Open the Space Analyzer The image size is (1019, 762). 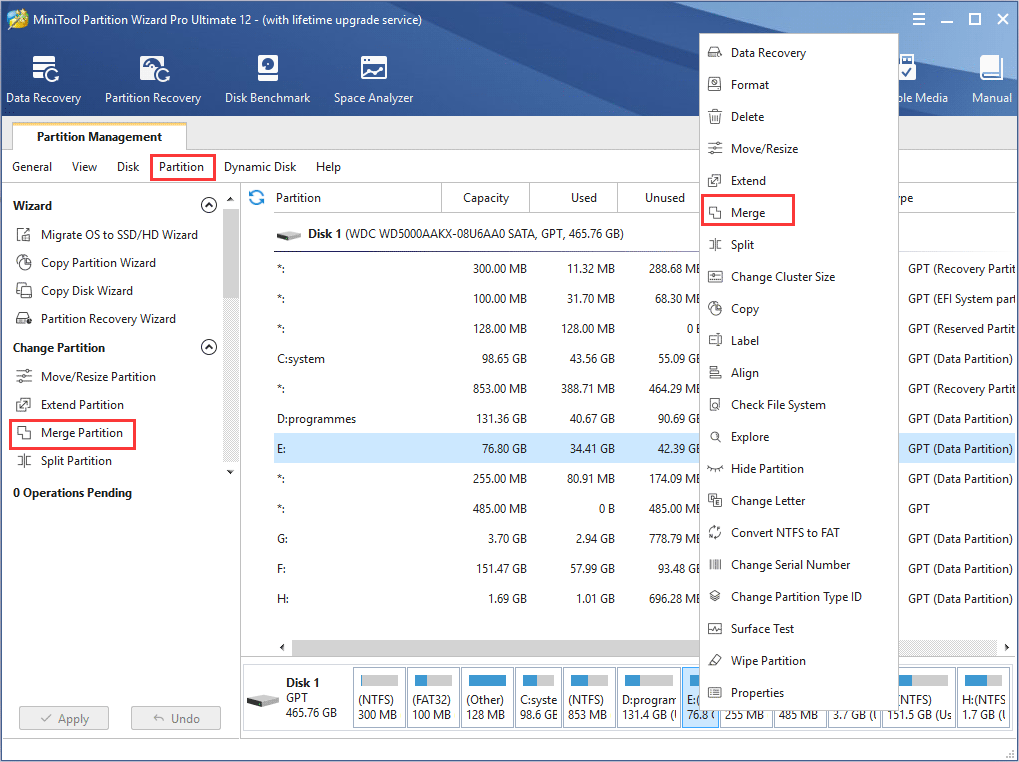372,78
